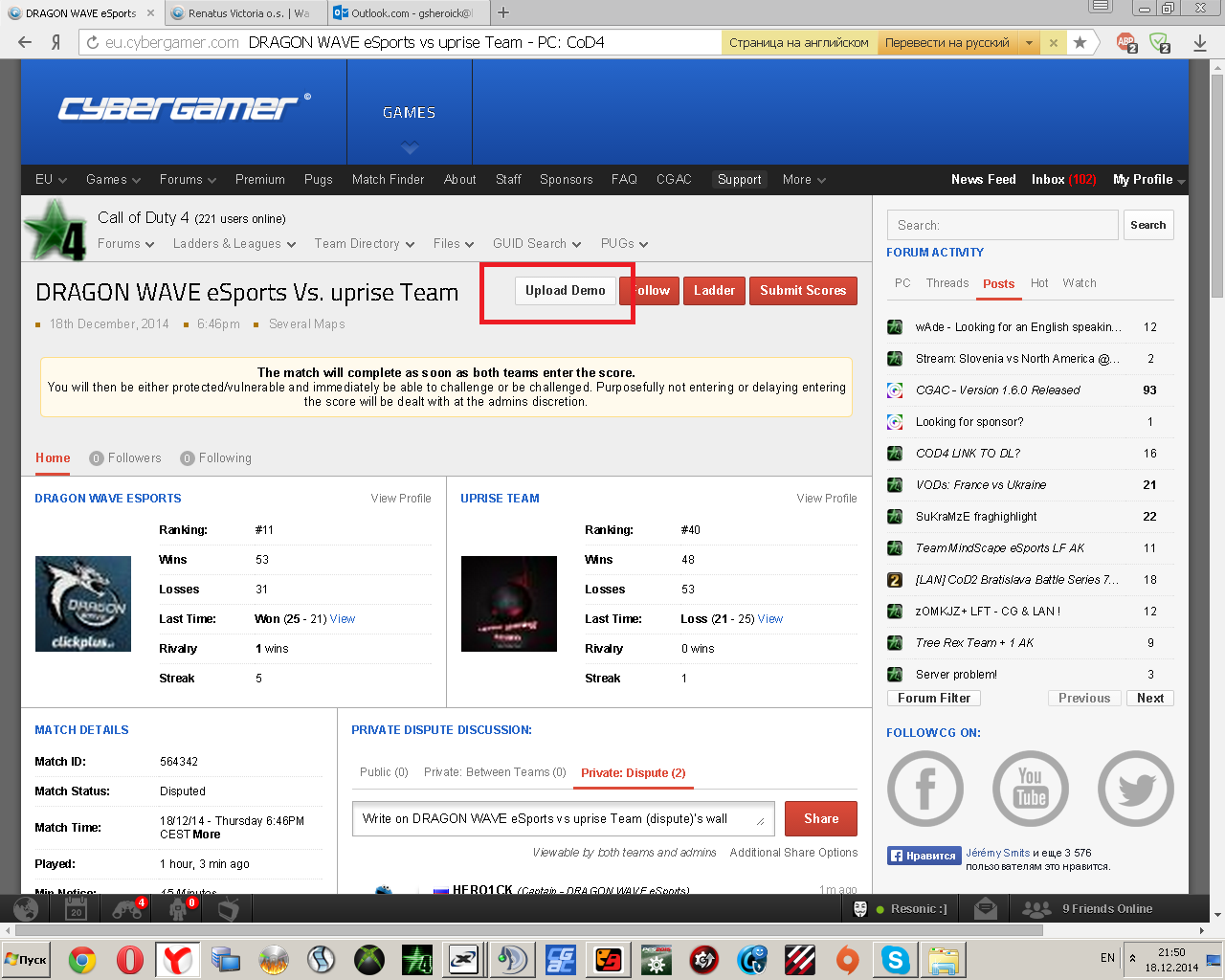
Task: Expand Ladders & Leagues menu
Action: (x=234, y=244)
